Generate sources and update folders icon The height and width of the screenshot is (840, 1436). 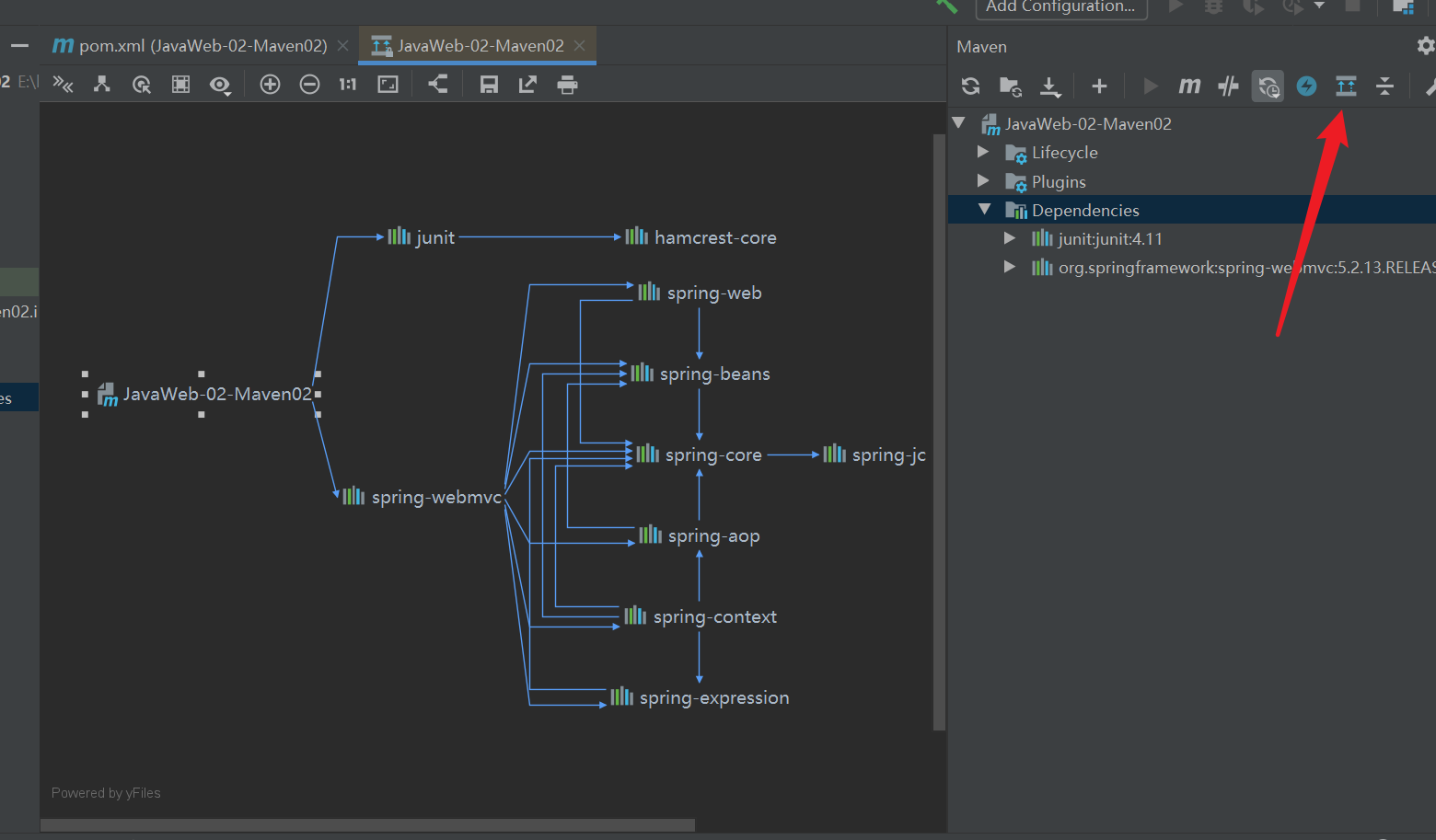coord(1011,86)
